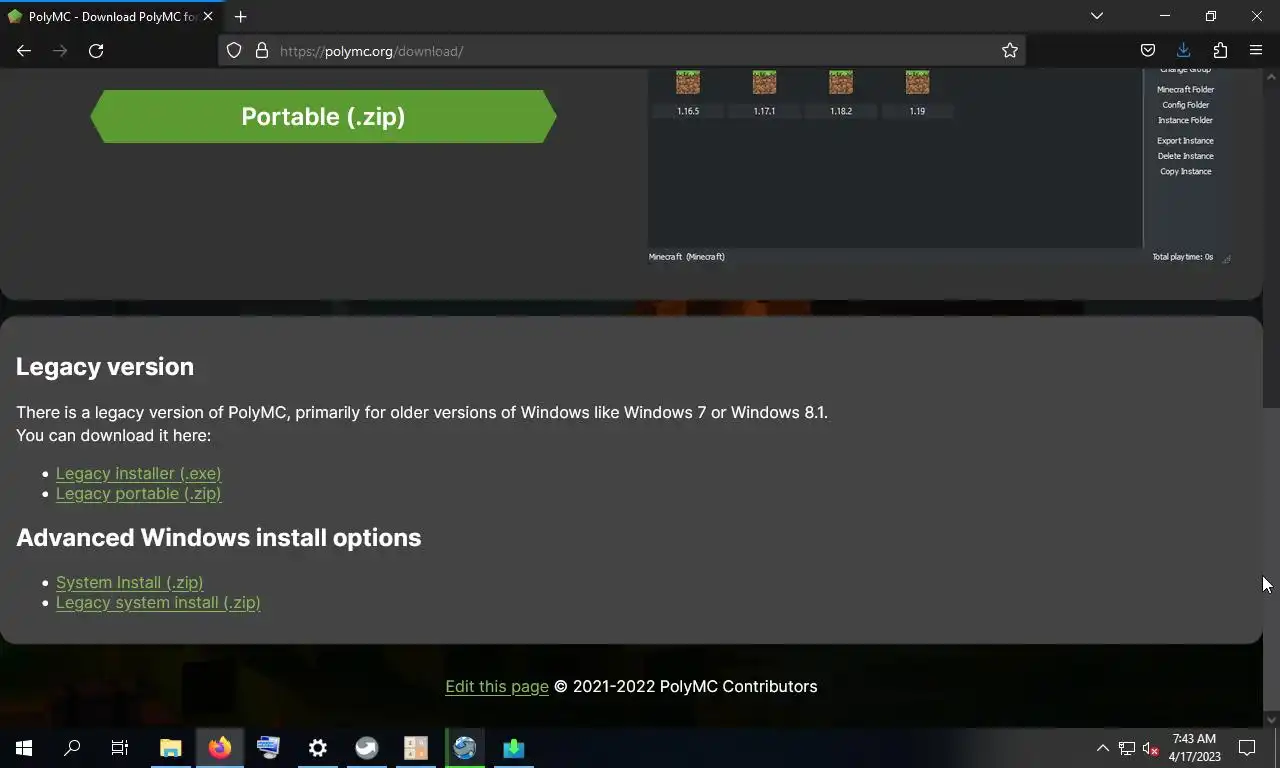
Task: Go back to the previous page
Action: point(24,51)
